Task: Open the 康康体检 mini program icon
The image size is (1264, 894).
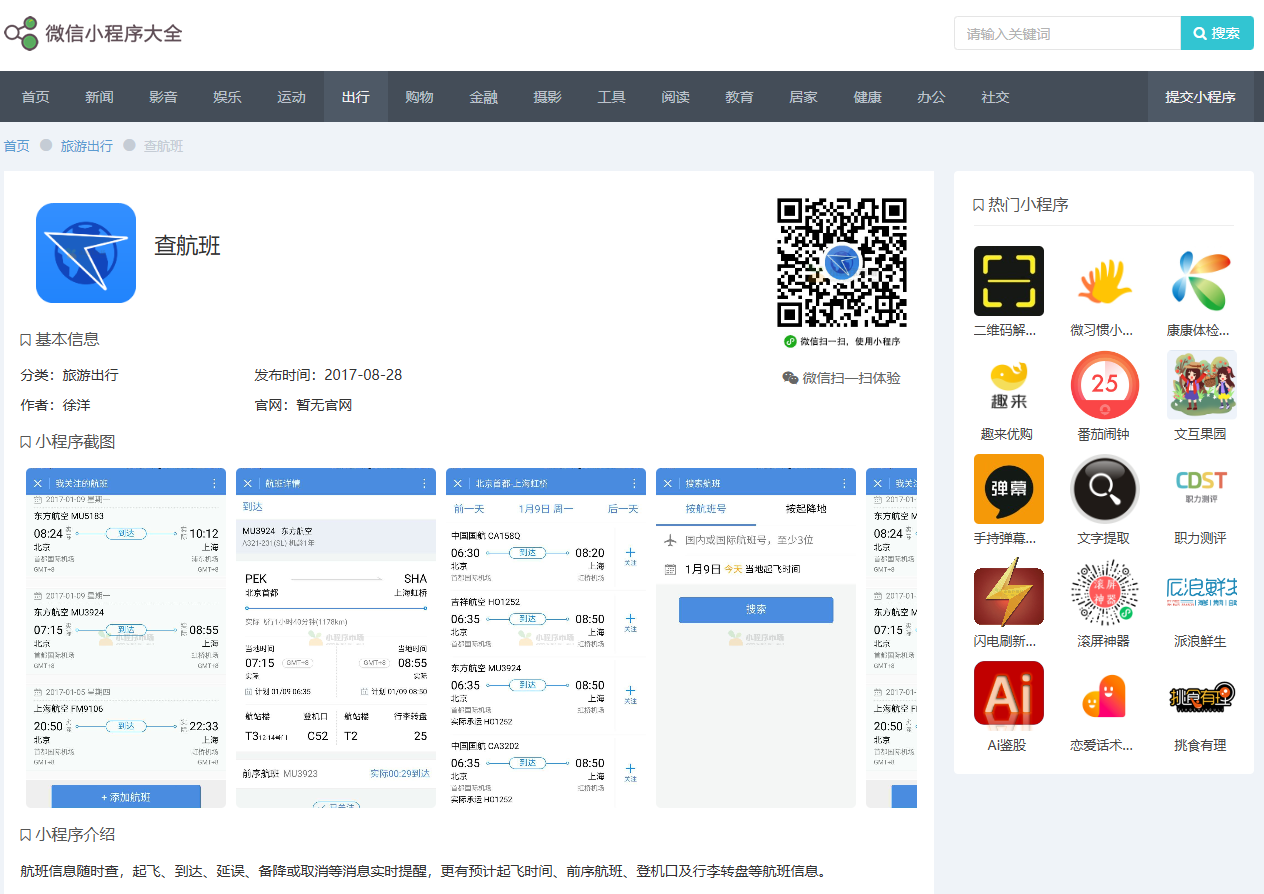Action: click(1200, 281)
